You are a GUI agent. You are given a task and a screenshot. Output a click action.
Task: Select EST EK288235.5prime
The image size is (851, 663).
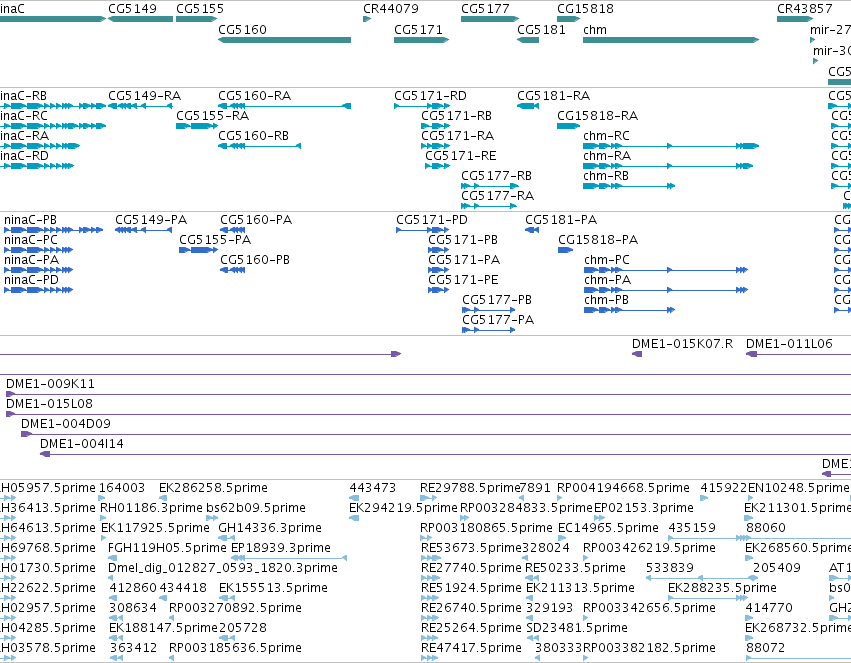point(708,598)
